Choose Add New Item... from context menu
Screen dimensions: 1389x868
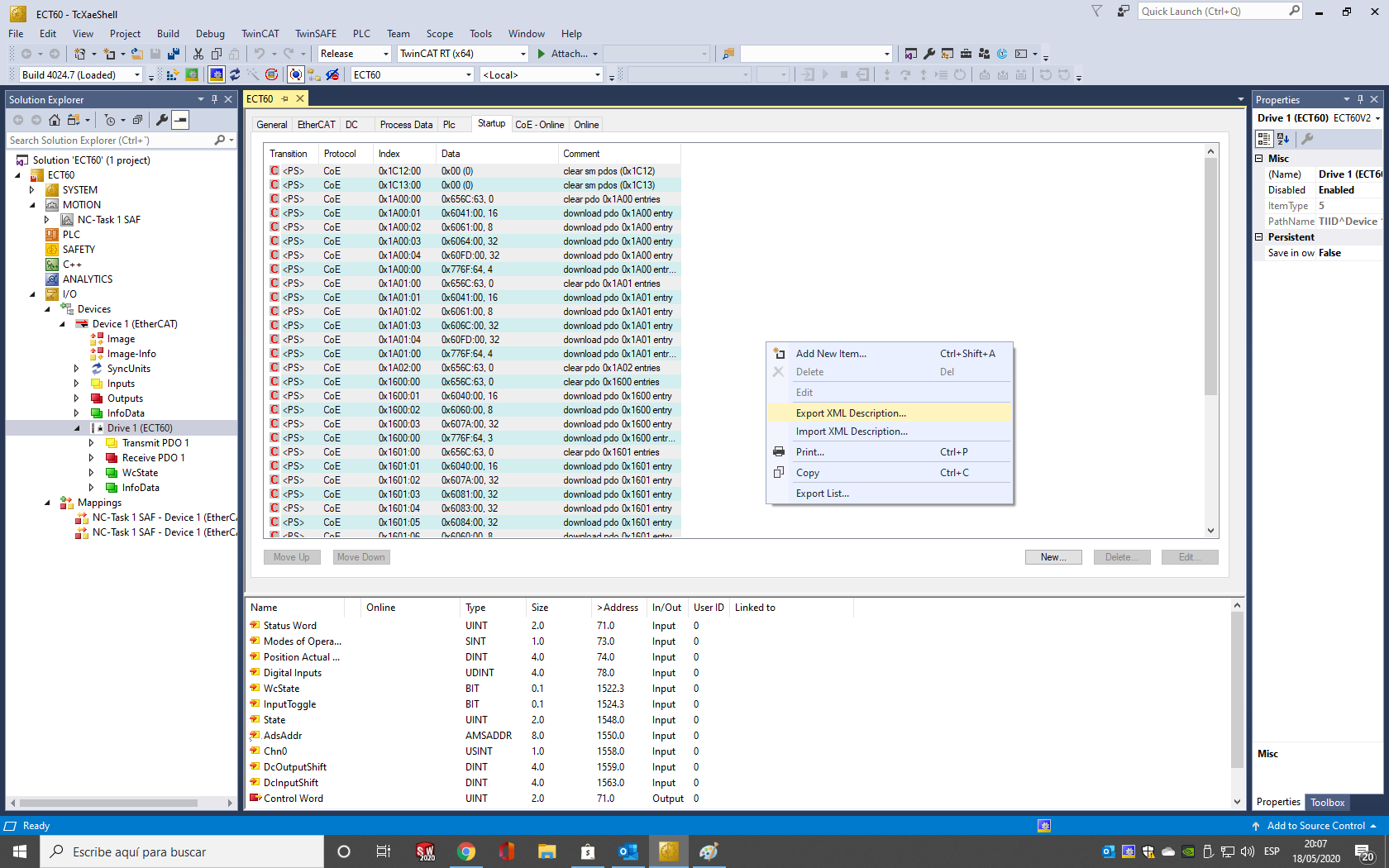pos(890,354)
